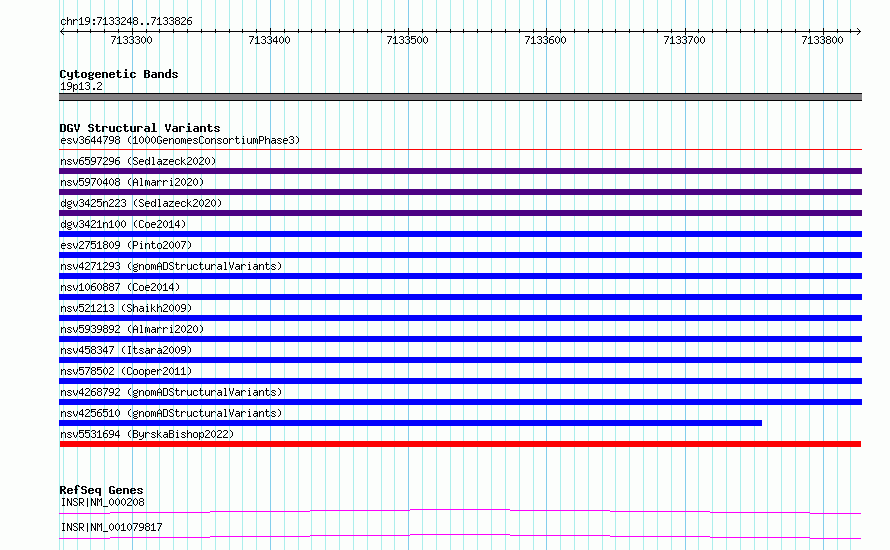Screen dimensions: 890x550
Task: Select variant label nsv4256510 (gnomADStructuralVariants)
Action: coord(171,413)
